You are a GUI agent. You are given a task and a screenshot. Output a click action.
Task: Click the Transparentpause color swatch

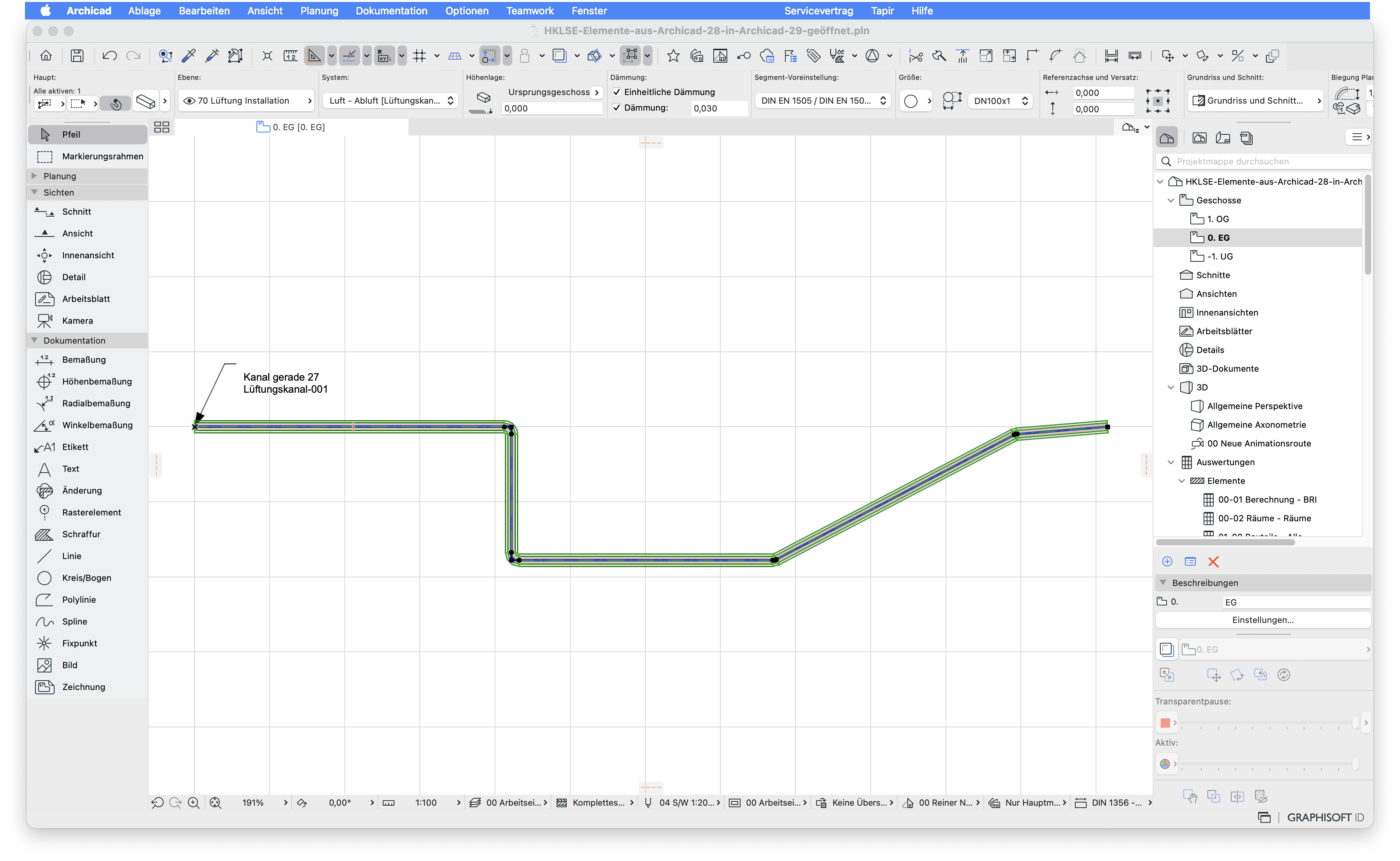coord(1165,723)
